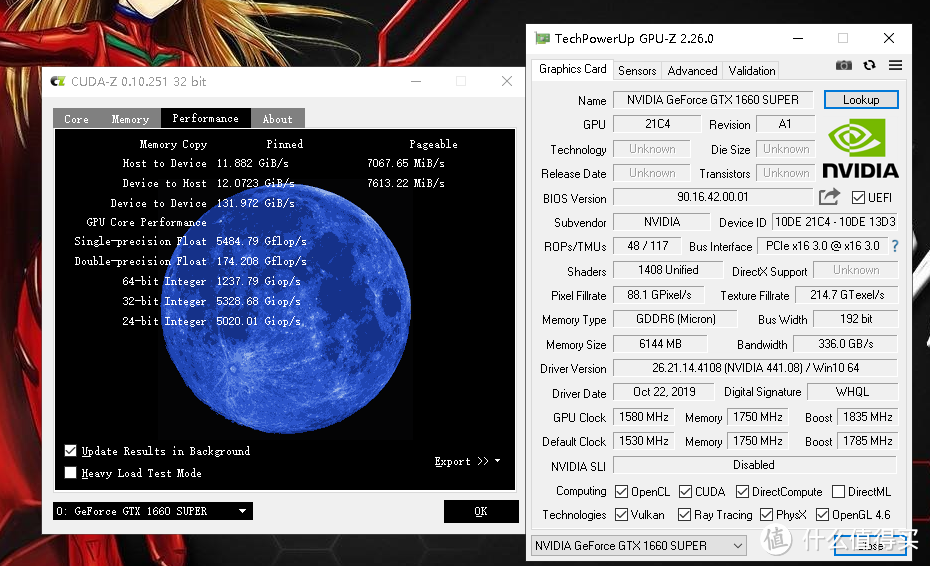Click the Double-precision Float 174.208 Gflop/s value
This screenshot has height=566, width=930.
(261, 261)
